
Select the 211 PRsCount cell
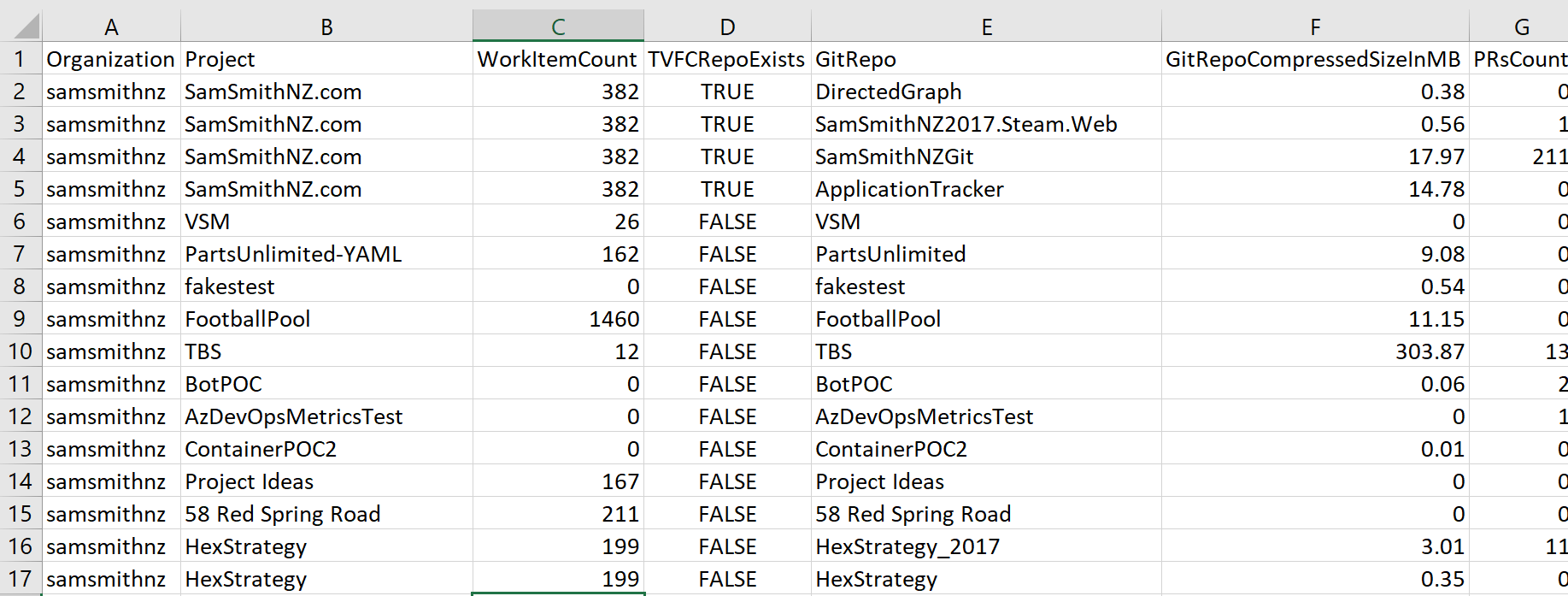click(x=1519, y=156)
